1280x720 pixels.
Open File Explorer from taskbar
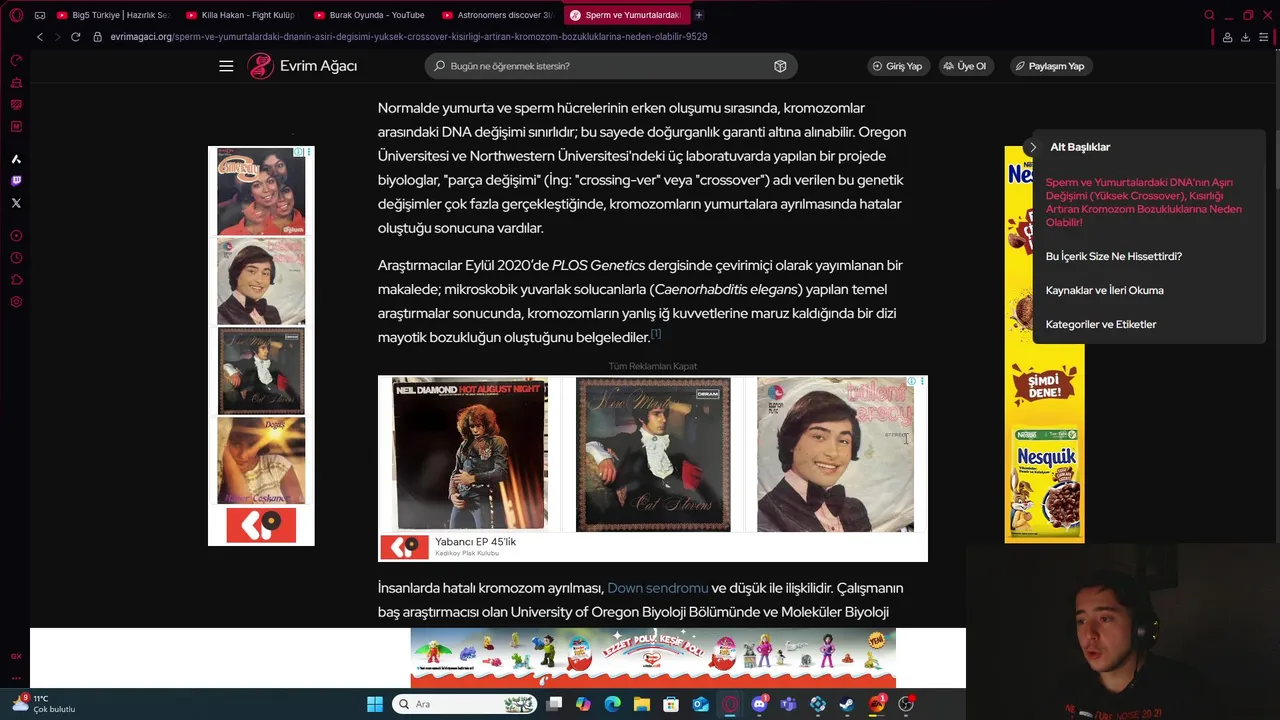(642, 704)
